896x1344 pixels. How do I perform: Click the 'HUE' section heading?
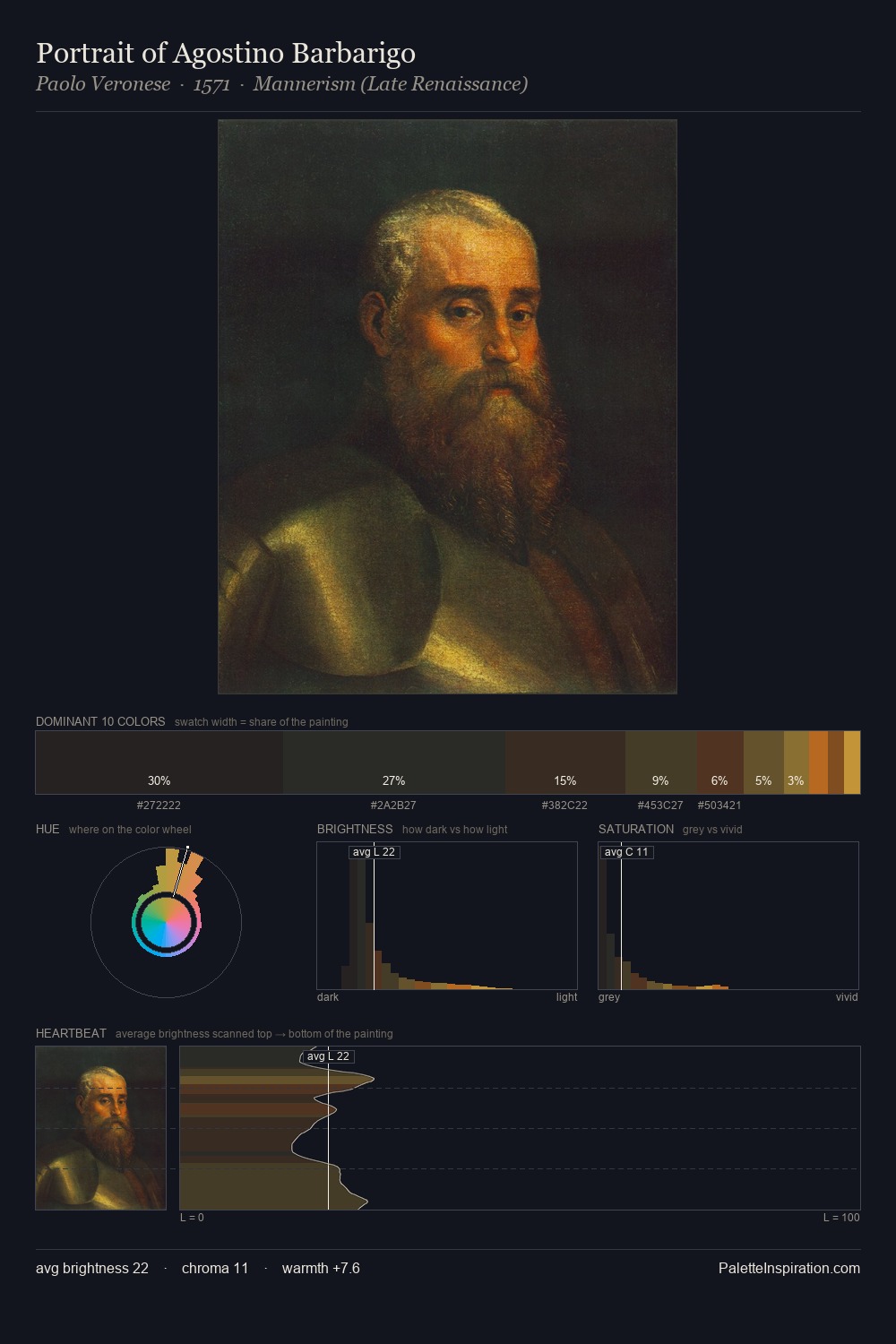click(47, 829)
